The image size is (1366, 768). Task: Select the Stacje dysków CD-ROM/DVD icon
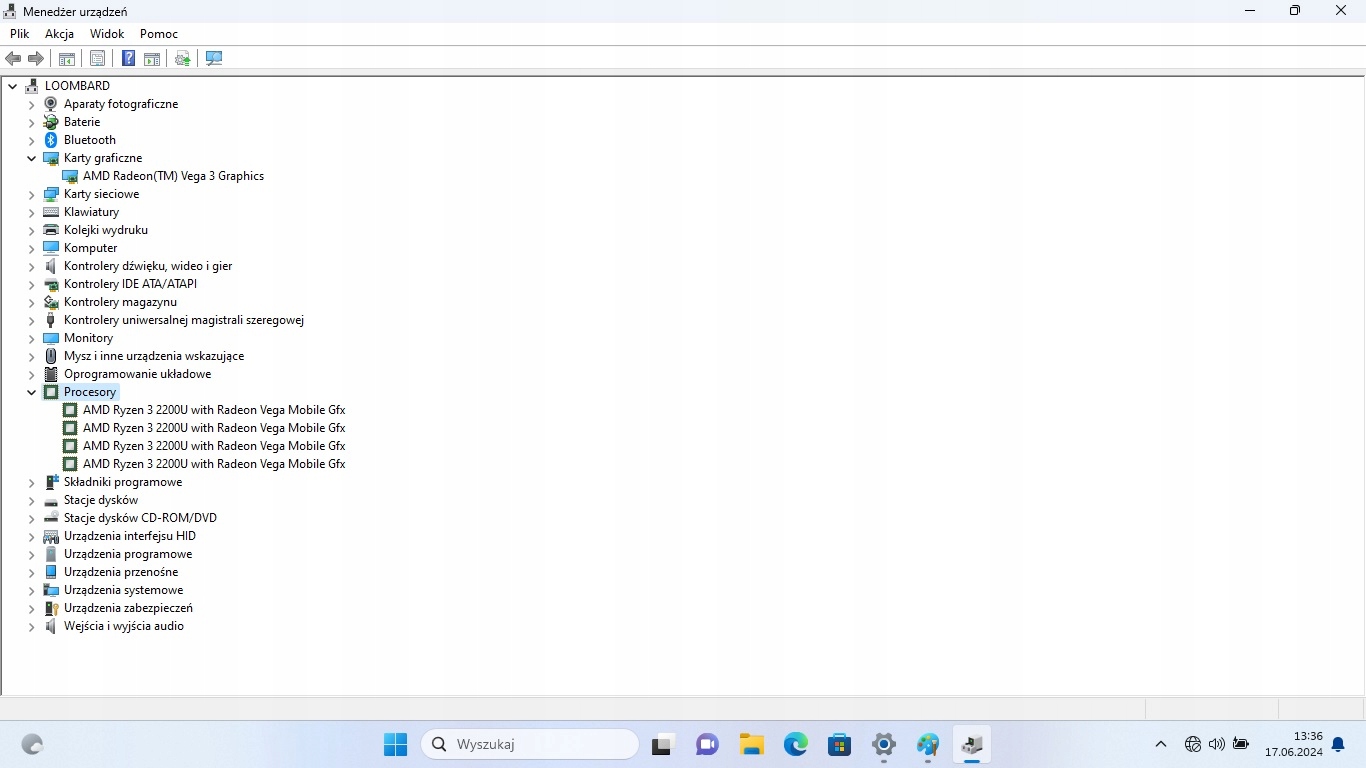[51, 518]
